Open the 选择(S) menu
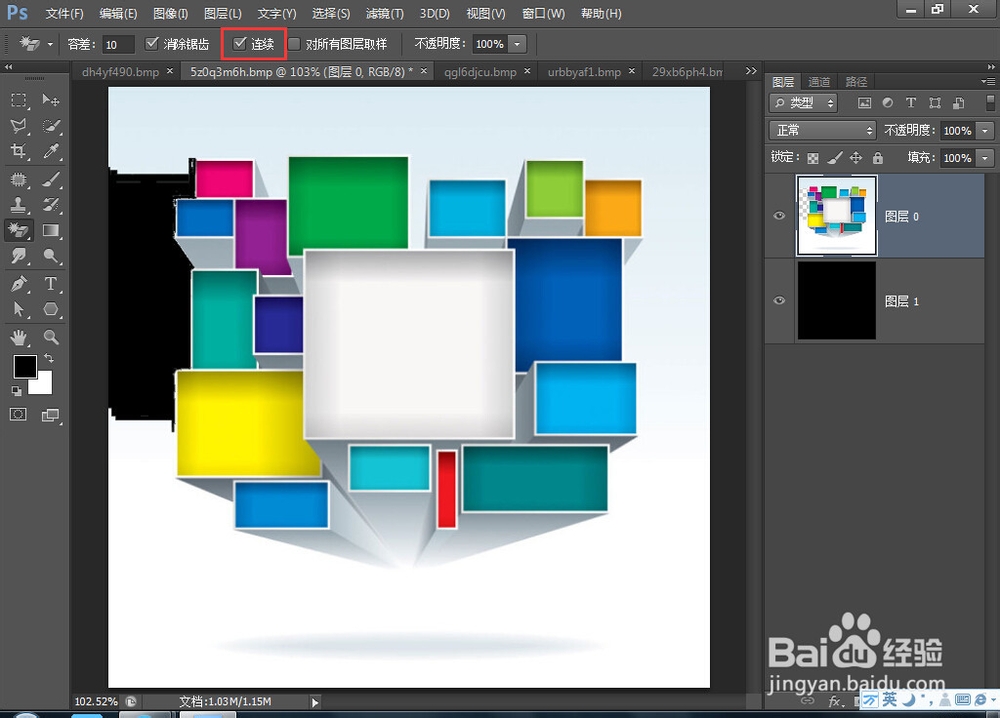This screenshot has width=1000, height=718. click(331, 13)
